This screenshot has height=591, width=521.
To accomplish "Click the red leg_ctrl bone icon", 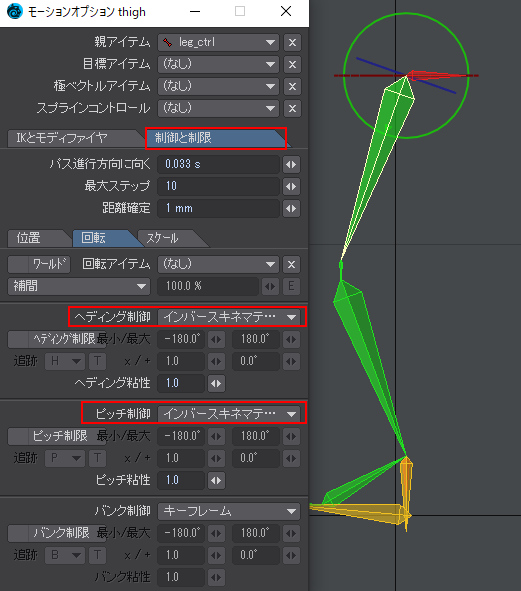I will [x=168, y=42].
